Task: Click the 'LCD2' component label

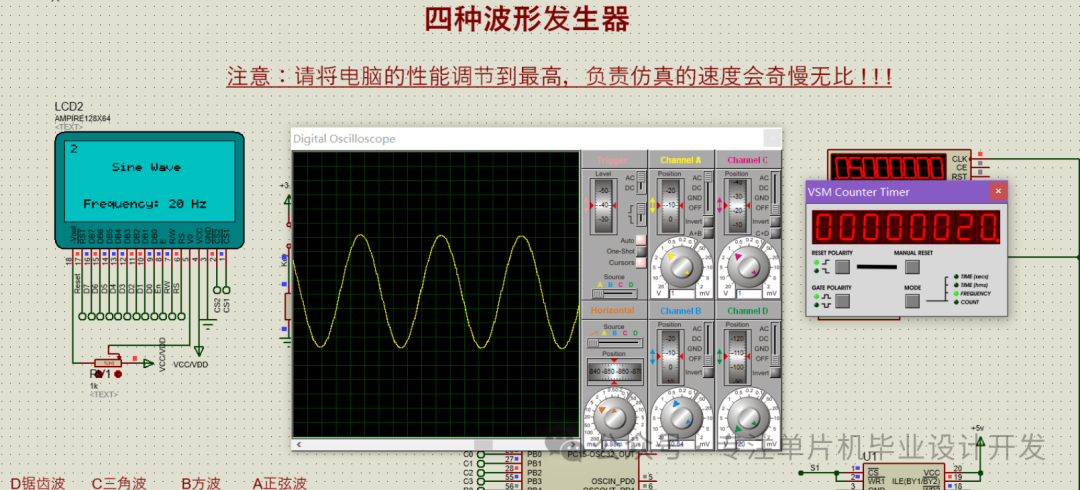Action: point(69,107)
